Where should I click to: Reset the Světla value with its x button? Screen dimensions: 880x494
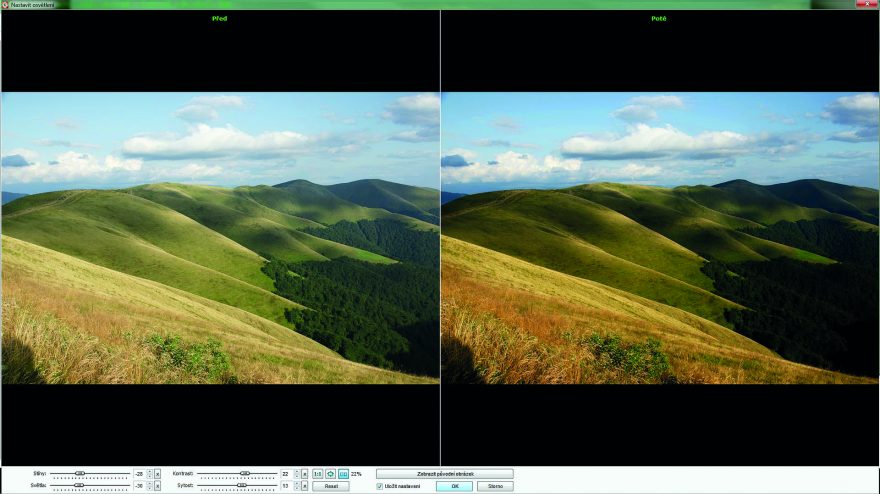point(157,485)
